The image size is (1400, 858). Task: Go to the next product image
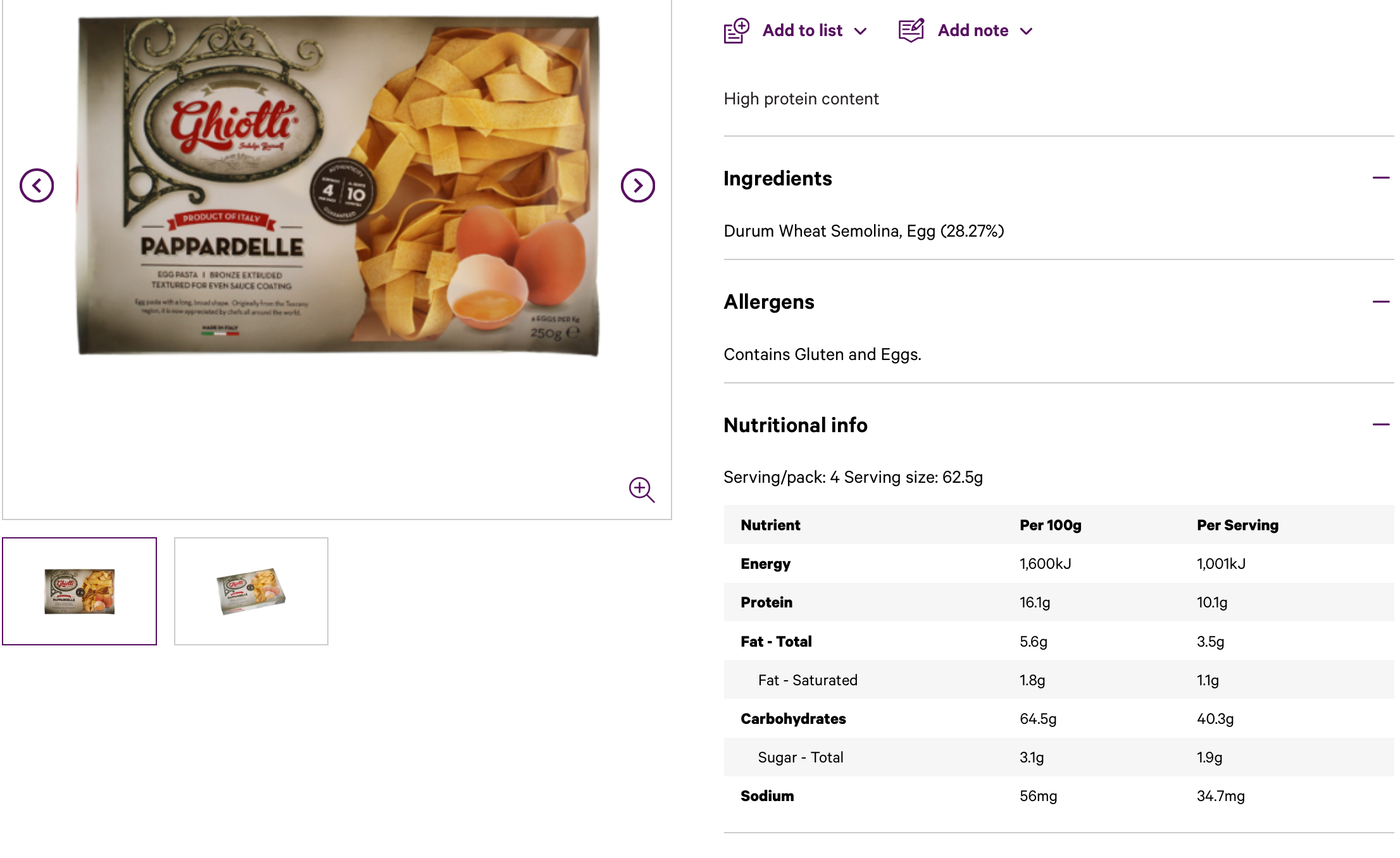pos(637,185)
